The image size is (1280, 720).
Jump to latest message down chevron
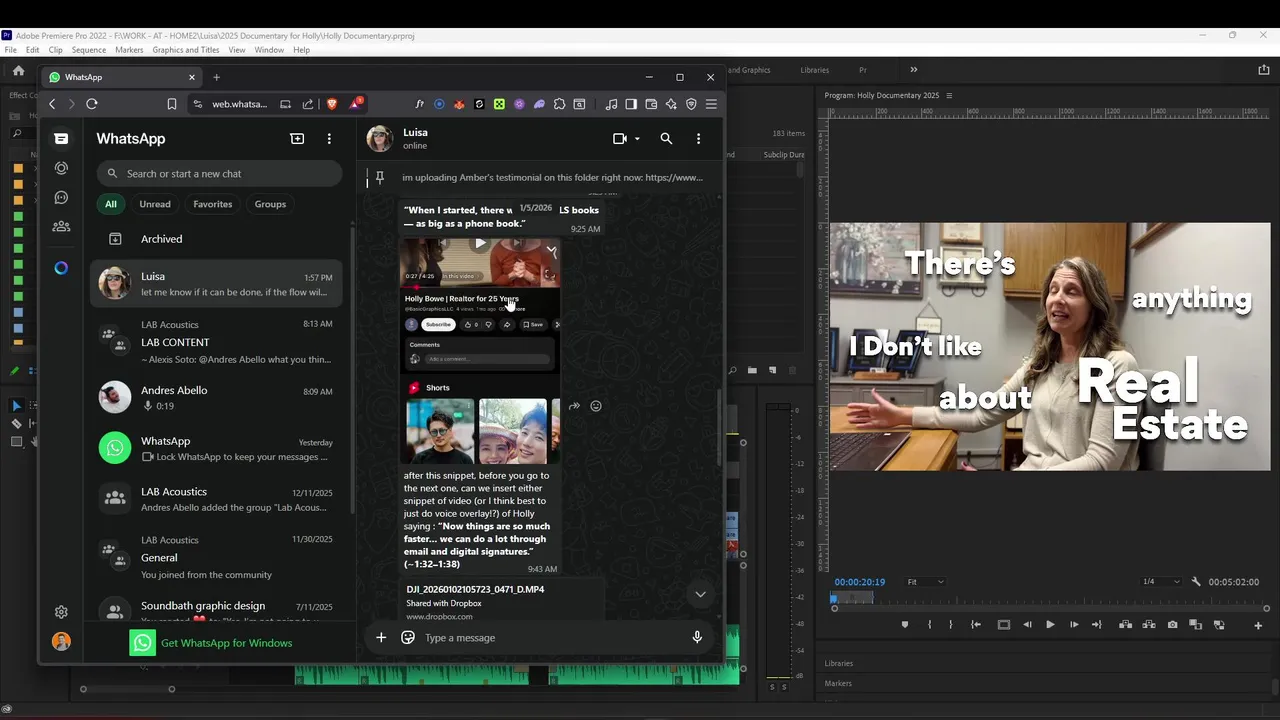(700, 594)
